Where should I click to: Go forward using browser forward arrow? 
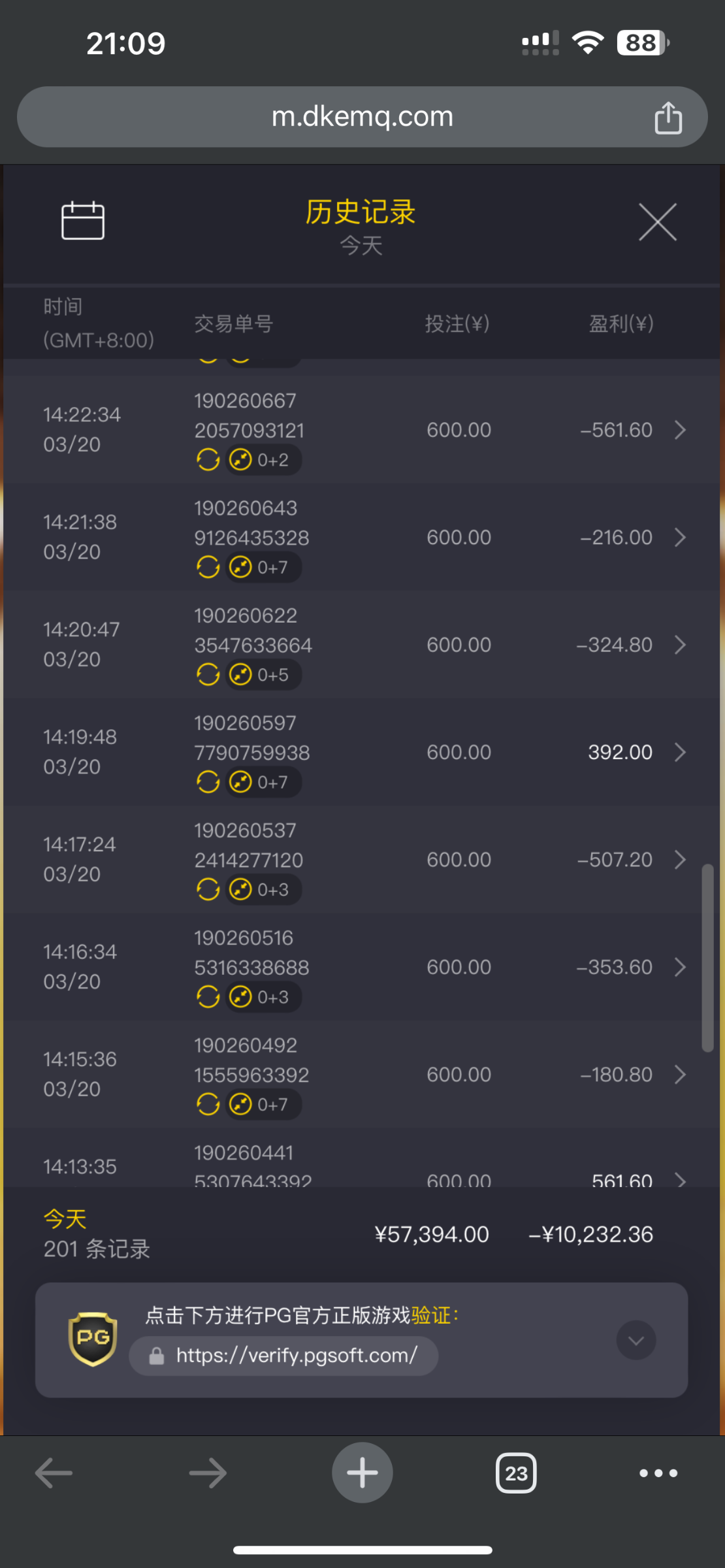click(x=208, y=1473)
